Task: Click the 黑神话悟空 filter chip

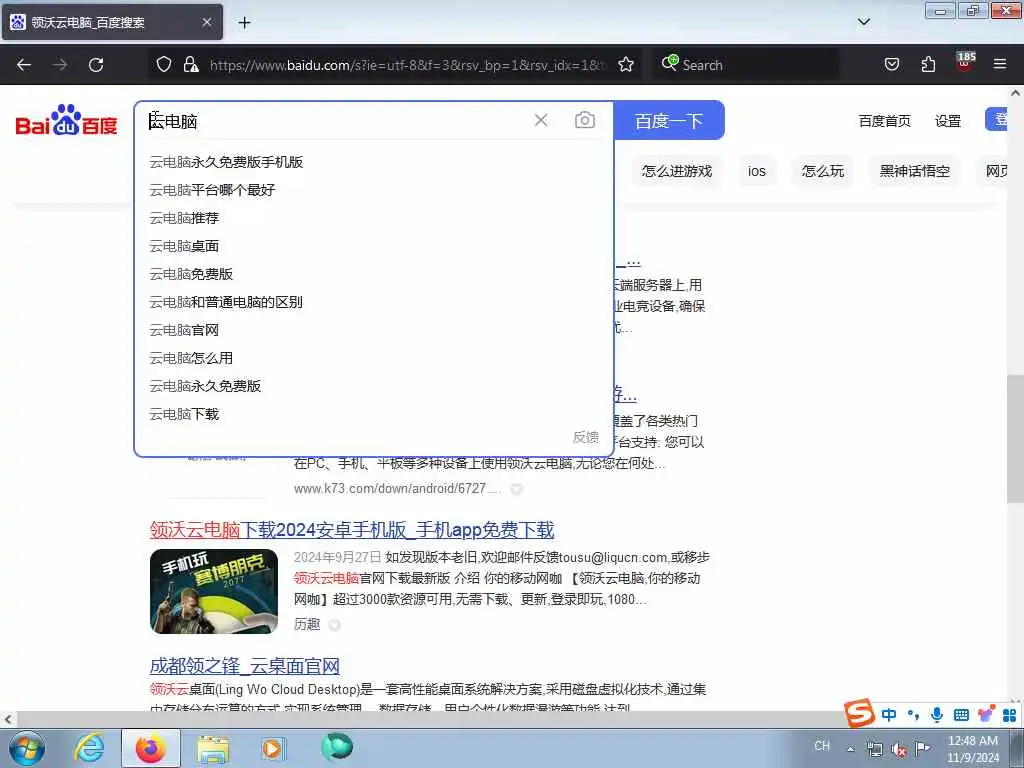Action: [x=915, y=171]
